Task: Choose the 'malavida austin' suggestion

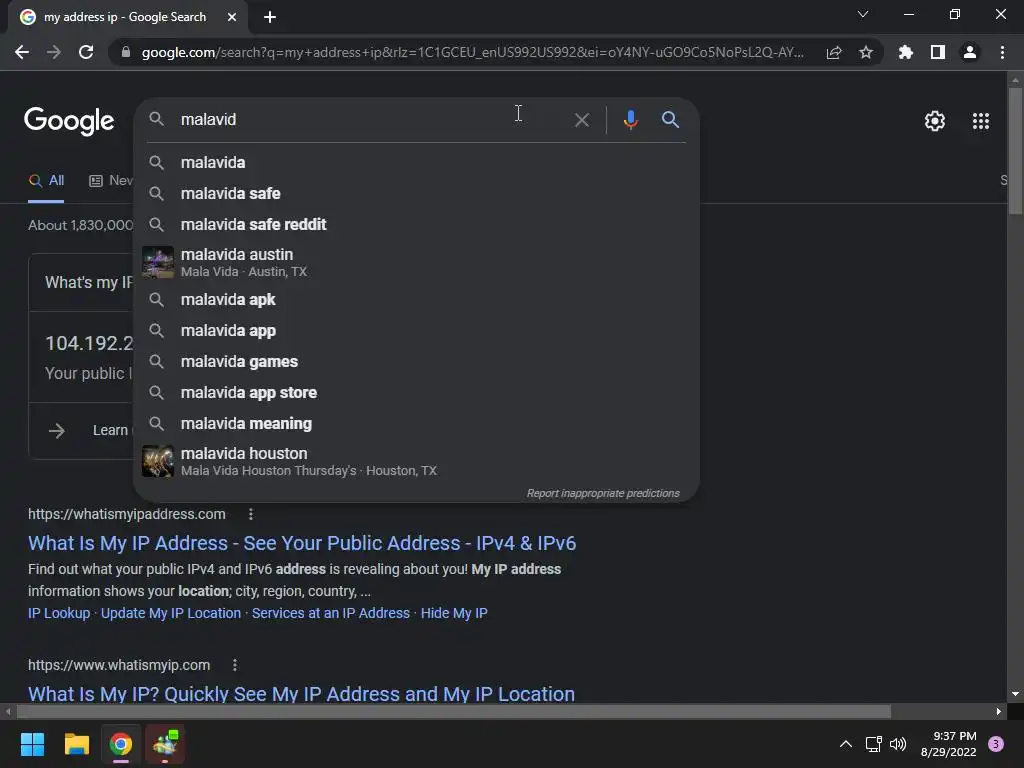Action: pyautogui.click(x=416, y=262)
